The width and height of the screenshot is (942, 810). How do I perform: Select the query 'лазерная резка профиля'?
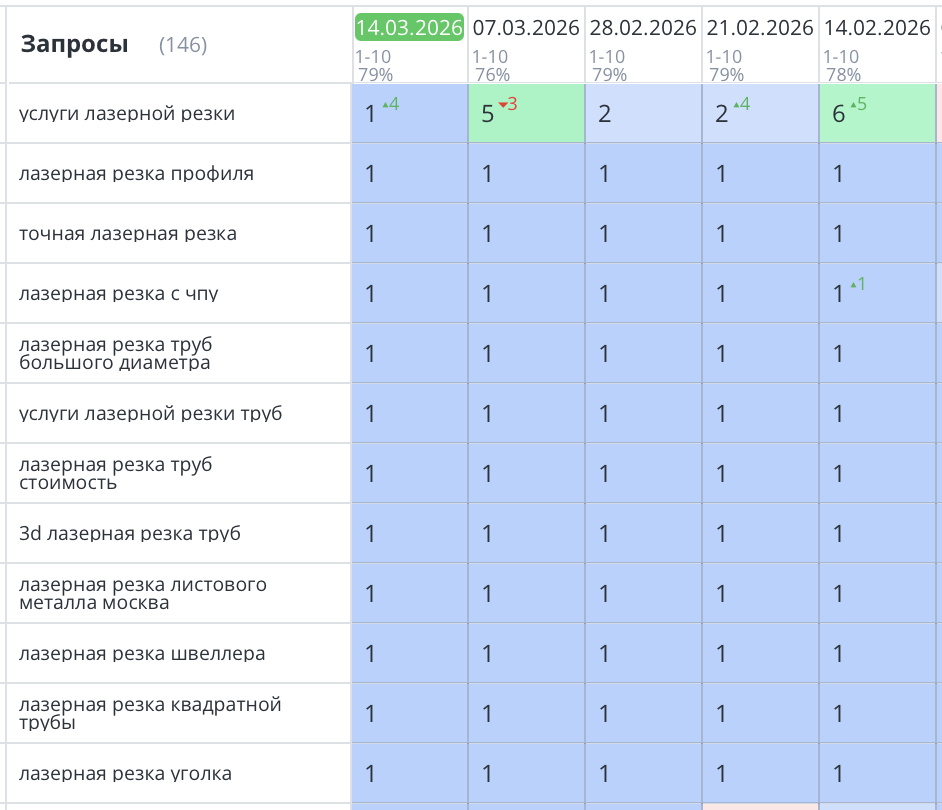[136, 174]
